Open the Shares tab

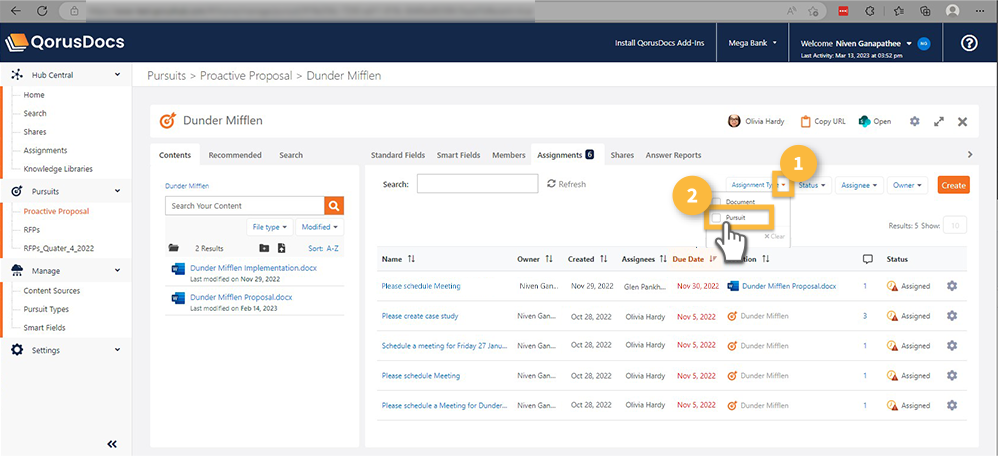coord(622,155)
